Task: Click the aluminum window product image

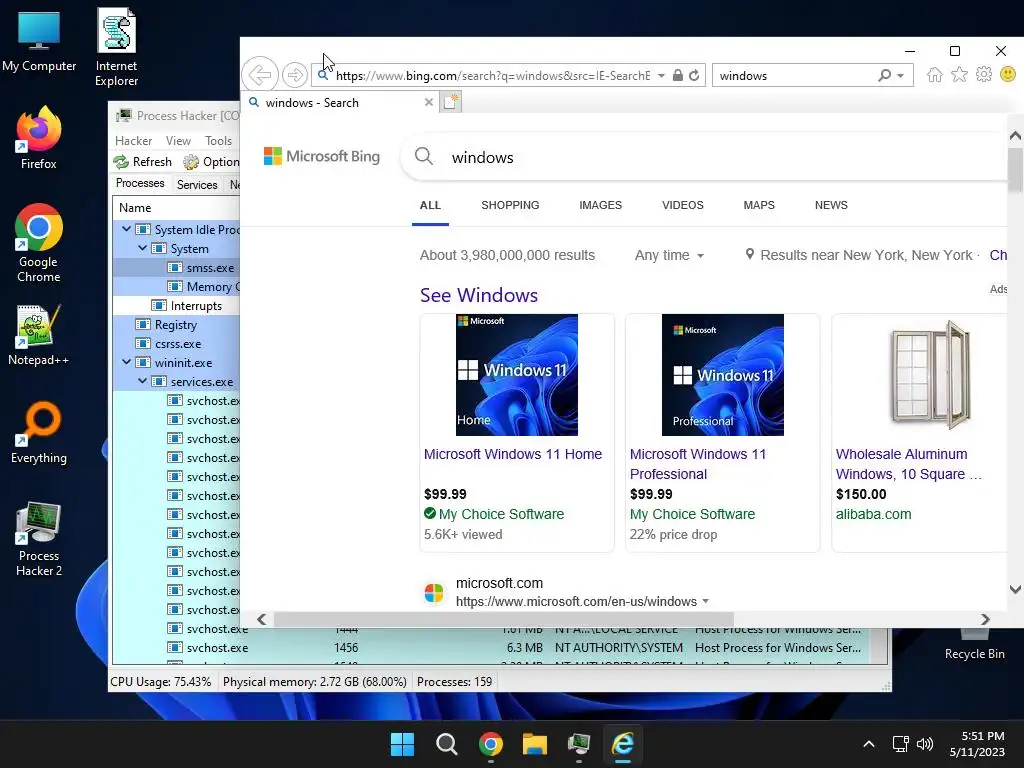Action: tap(930, 375)
